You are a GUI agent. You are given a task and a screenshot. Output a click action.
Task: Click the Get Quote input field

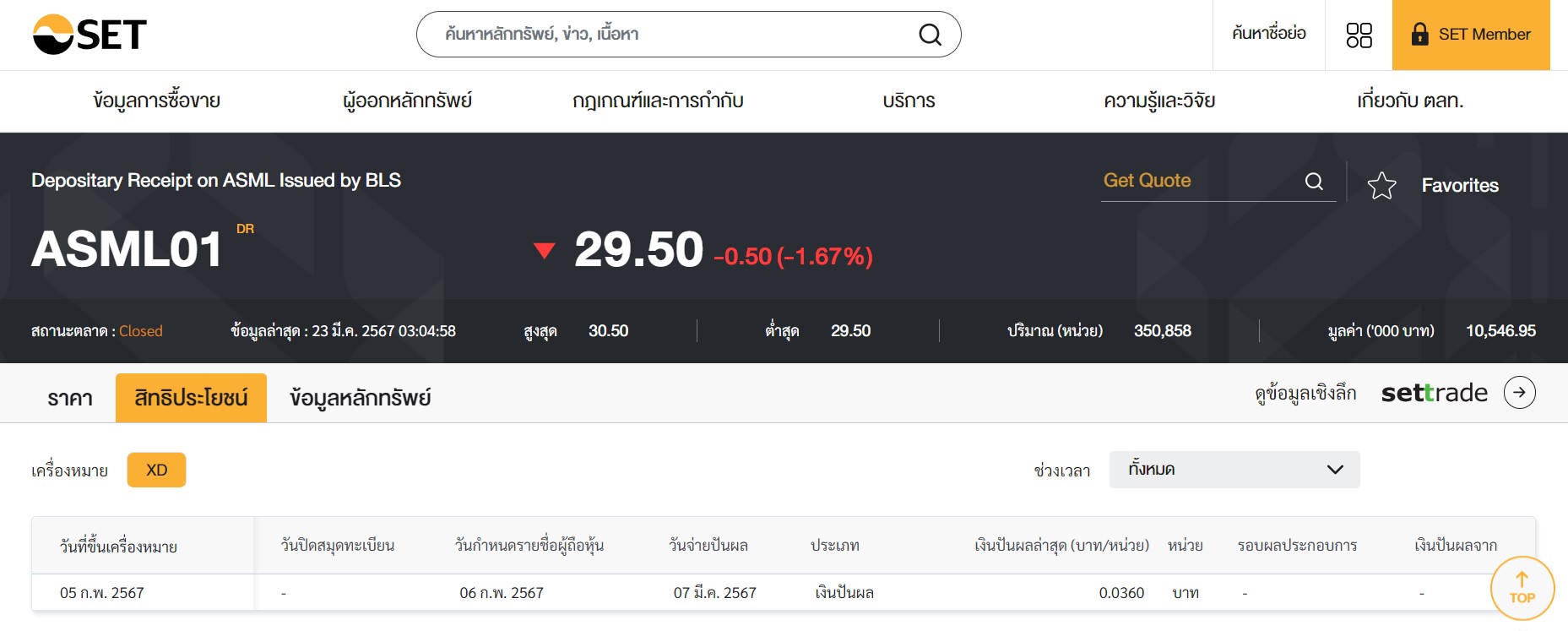(x=1218, y=181)
